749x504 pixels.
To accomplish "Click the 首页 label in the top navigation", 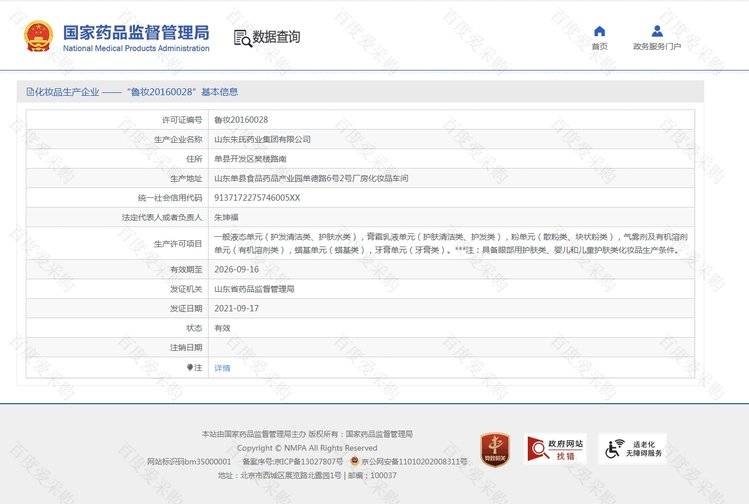I will tap(599, 46).
